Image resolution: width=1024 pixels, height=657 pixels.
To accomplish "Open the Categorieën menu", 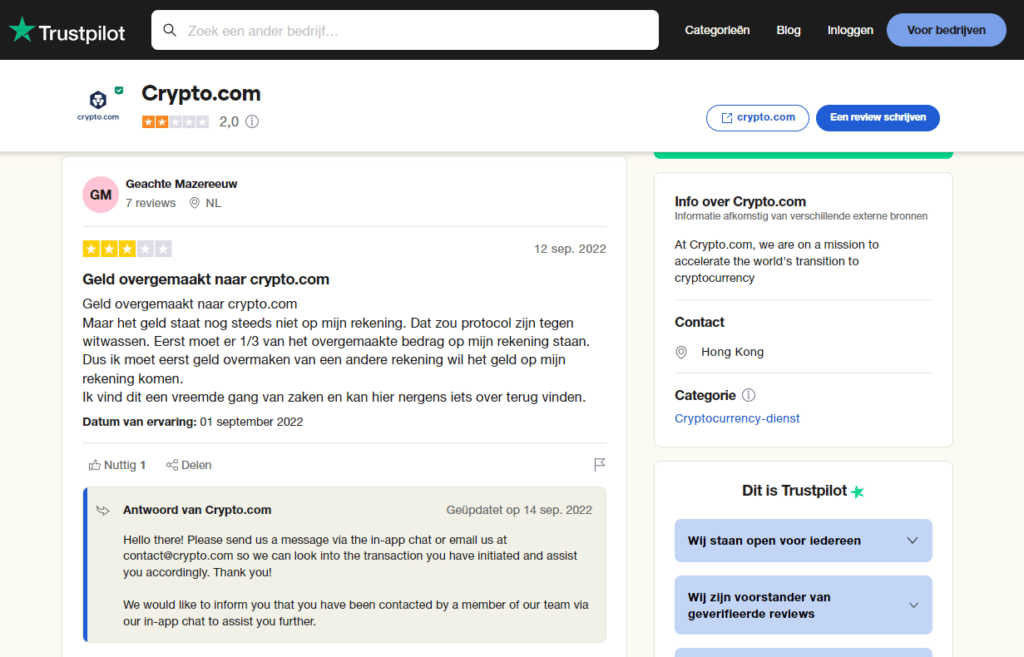I will 717,30.
